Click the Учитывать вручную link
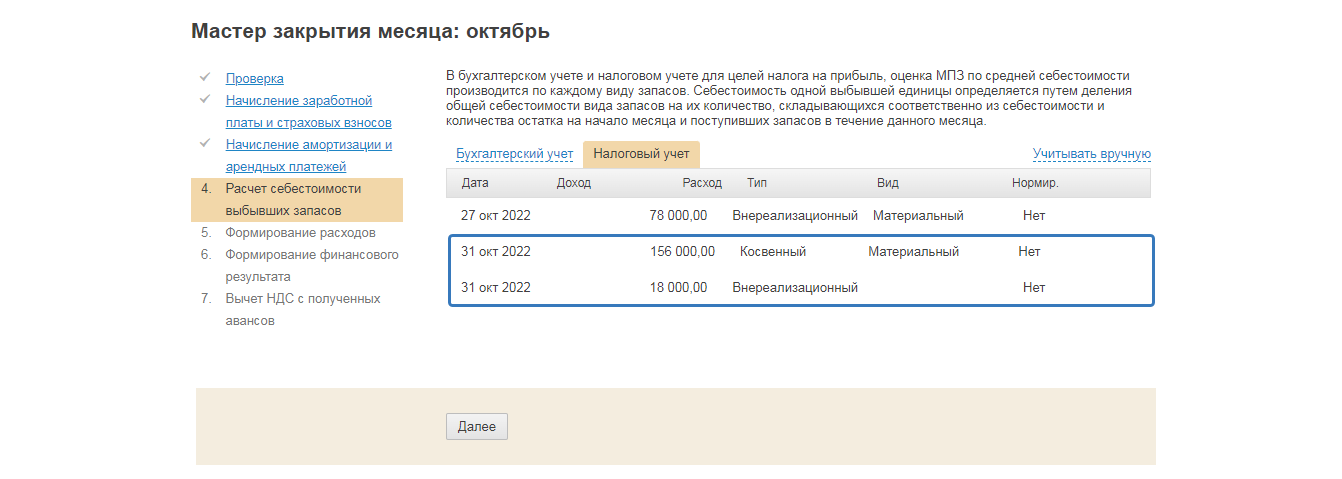 pos(1091,154)
